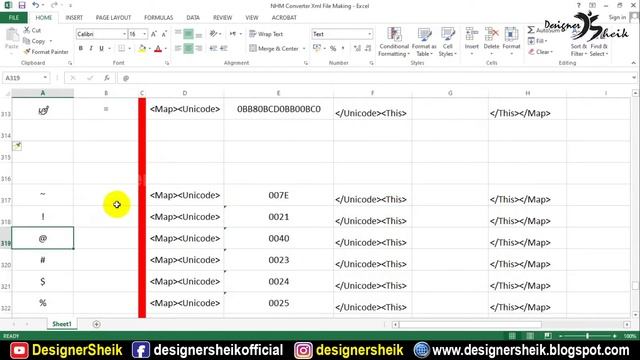Increase the indent

(x=224, y=49)
